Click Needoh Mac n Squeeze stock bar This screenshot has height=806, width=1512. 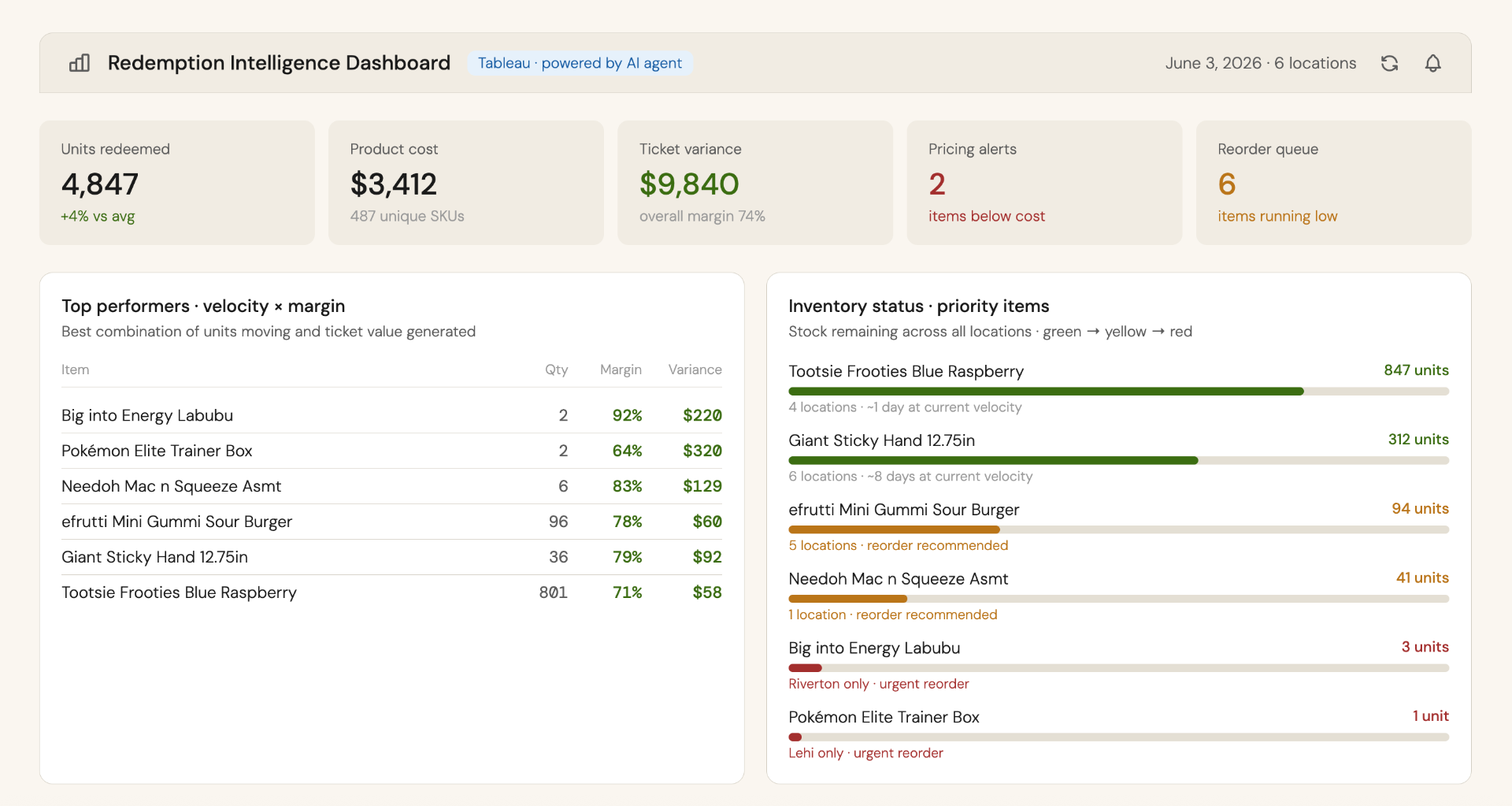tap(1118, 600)
